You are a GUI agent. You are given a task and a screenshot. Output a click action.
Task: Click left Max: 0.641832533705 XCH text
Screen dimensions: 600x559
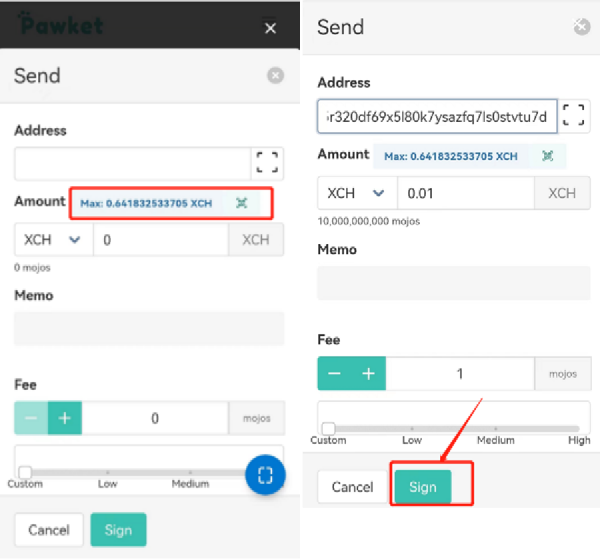pyautogui.click(x=146, y=203)
